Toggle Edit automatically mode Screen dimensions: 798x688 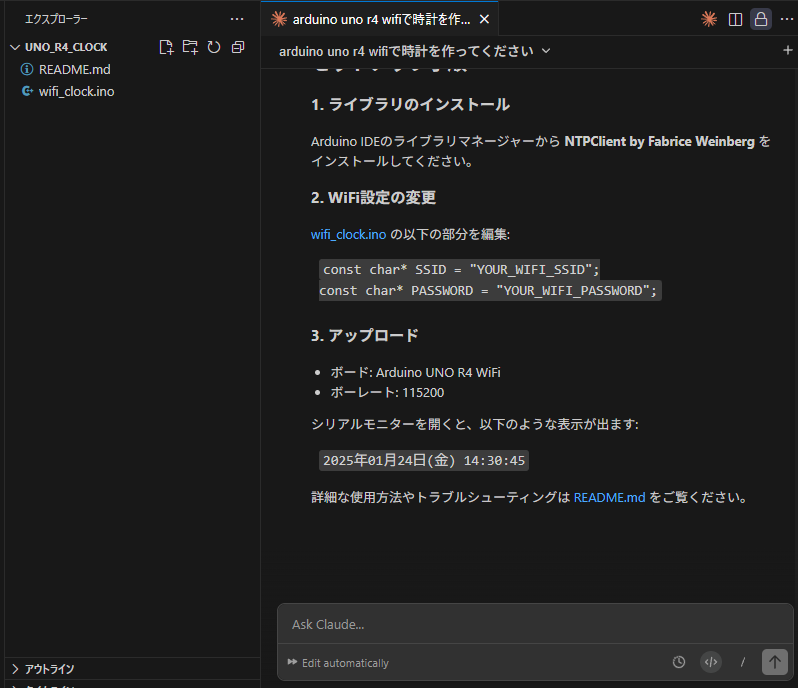(338, 663)
